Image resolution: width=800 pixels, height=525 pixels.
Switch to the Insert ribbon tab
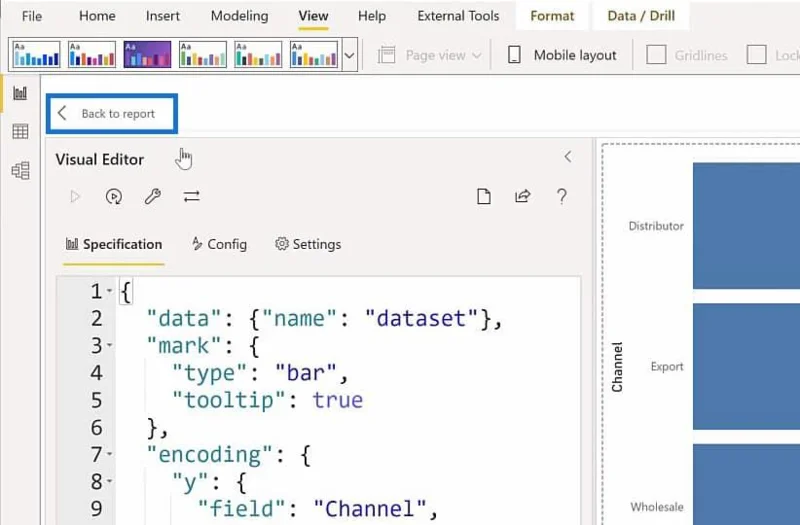pyautogui.click(x=162, y=16)
